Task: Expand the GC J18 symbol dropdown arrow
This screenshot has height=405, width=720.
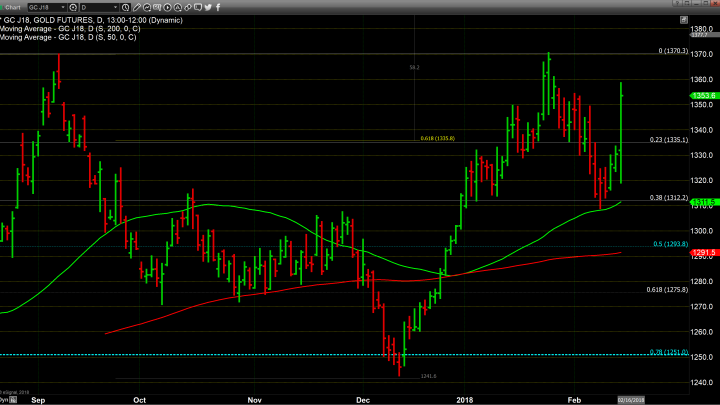Action: [63, 8]
